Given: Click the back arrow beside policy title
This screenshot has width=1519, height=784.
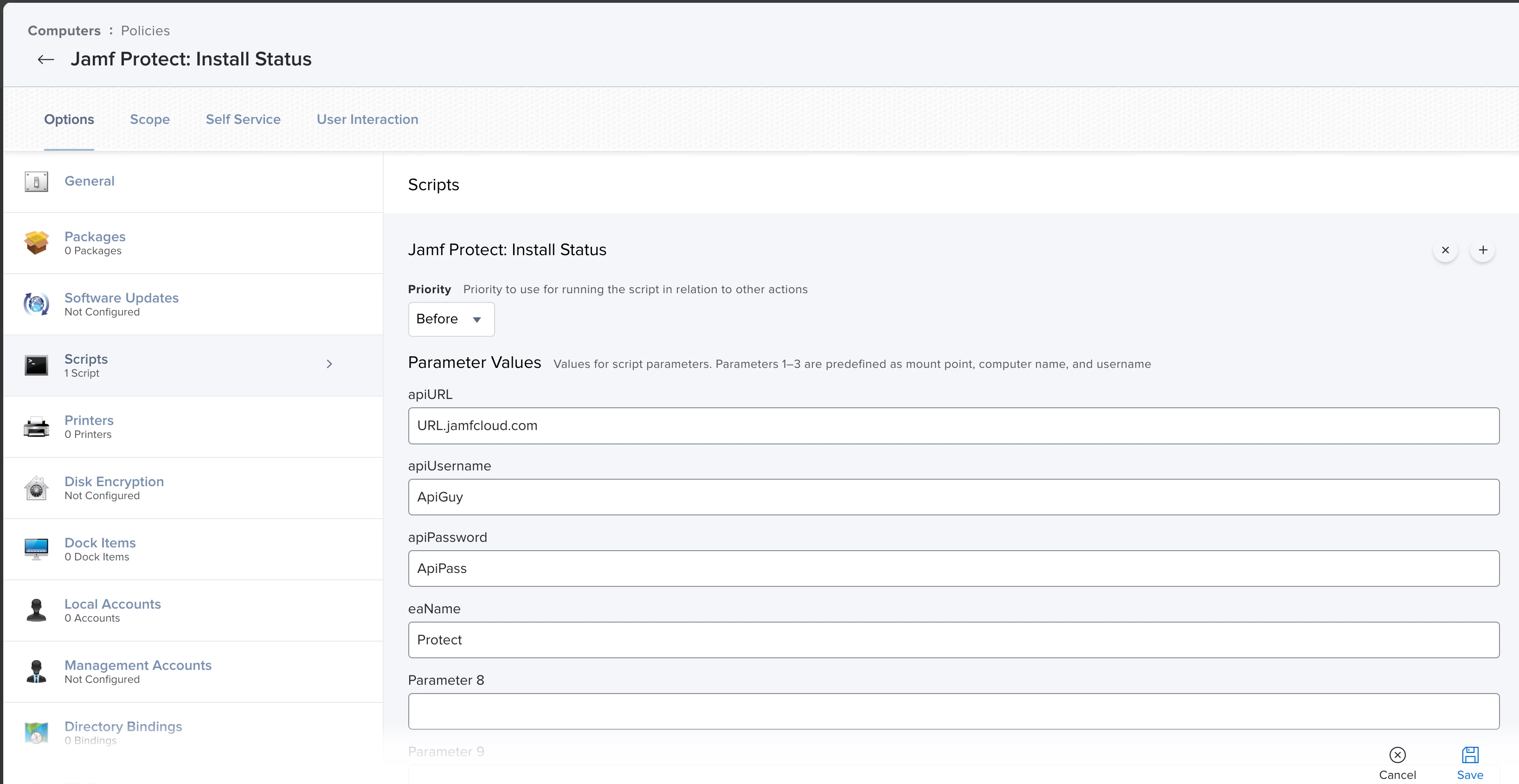Looking at the screenshot, I should pos(46,59).
